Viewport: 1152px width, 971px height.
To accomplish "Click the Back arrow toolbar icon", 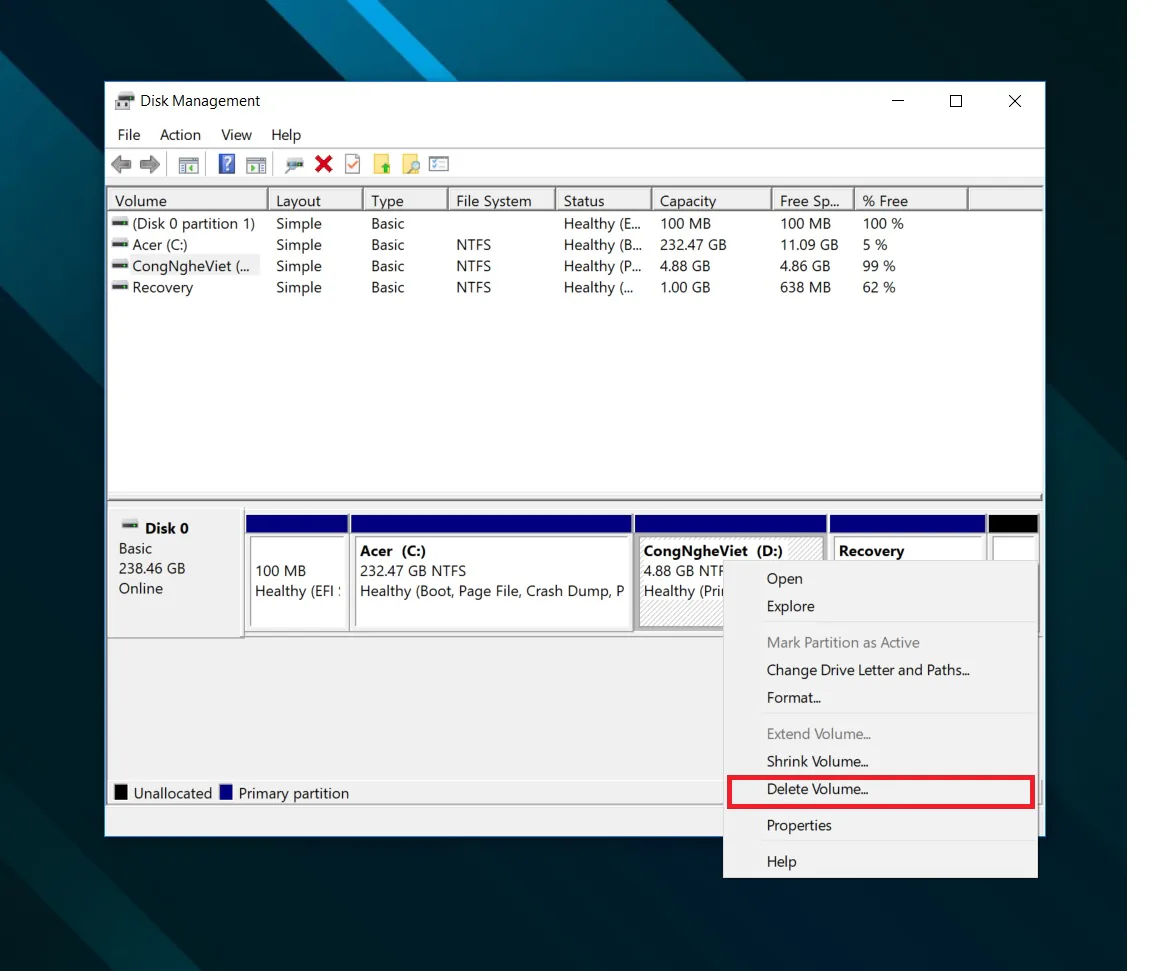I will coord(121,165).
